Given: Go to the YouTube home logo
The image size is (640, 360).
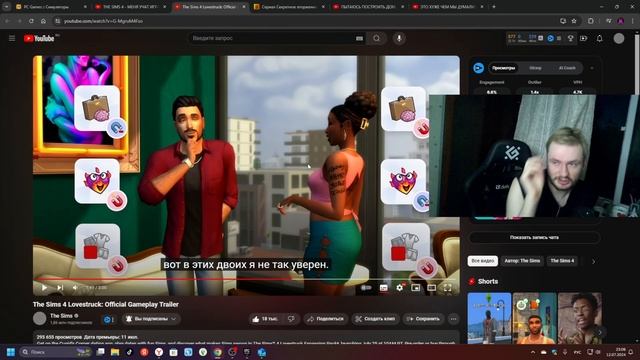Looking at the screenshot, I should pyautogui.click(x=40, y=38).
